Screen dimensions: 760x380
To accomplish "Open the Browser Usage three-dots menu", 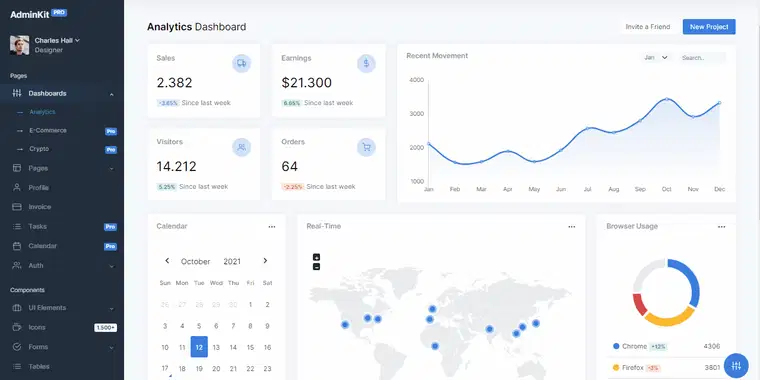I will pyautogui.click(x=722, y=226).
